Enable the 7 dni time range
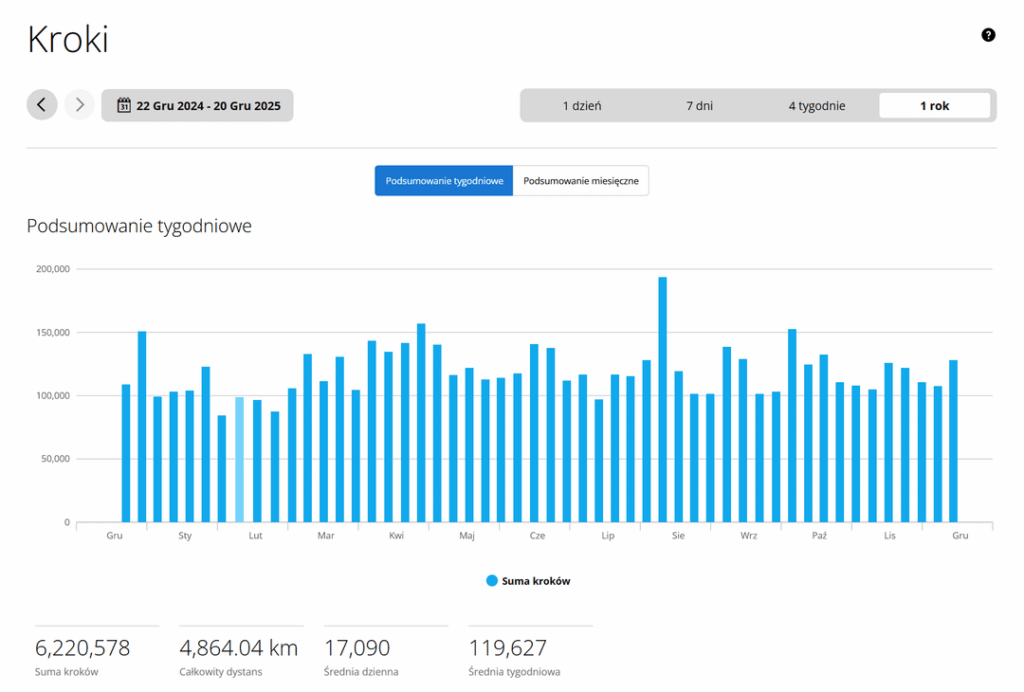The height and width of the screenshot is (692, 1024). [698, 104]
